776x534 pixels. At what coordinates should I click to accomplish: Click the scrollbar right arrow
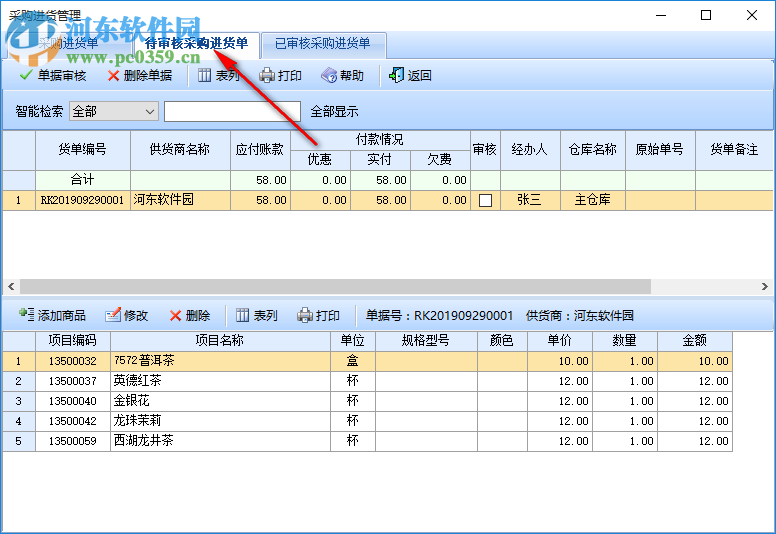tap(765, 286)
